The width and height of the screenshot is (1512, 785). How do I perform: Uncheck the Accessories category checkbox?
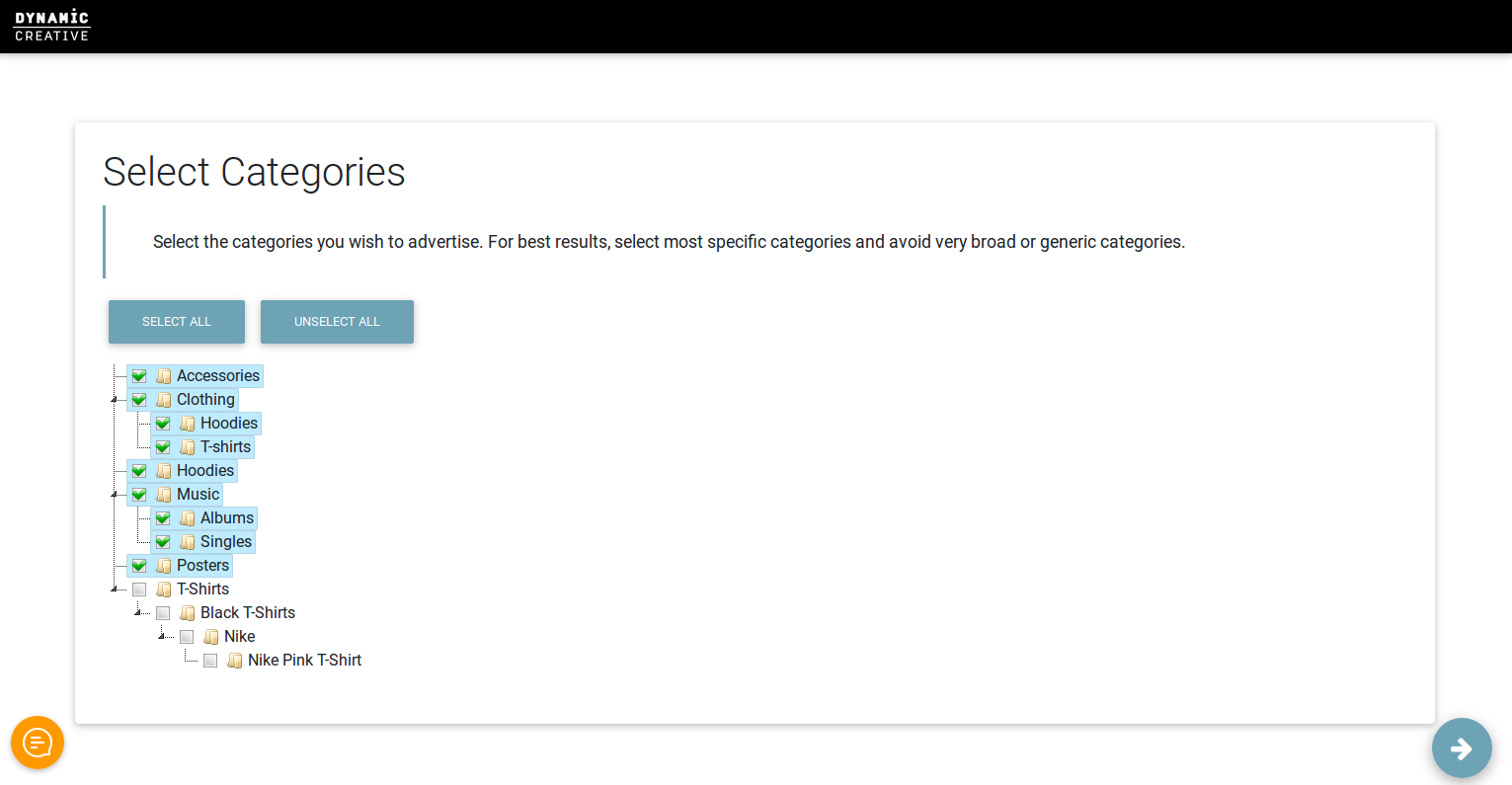tap(139, 376)
